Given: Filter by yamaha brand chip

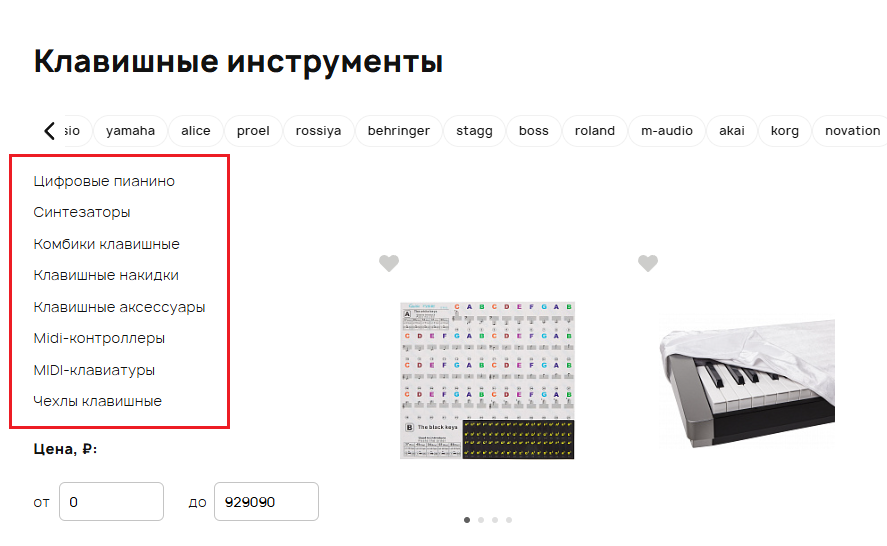Looking at the screenshot, I should click(130, 131).
